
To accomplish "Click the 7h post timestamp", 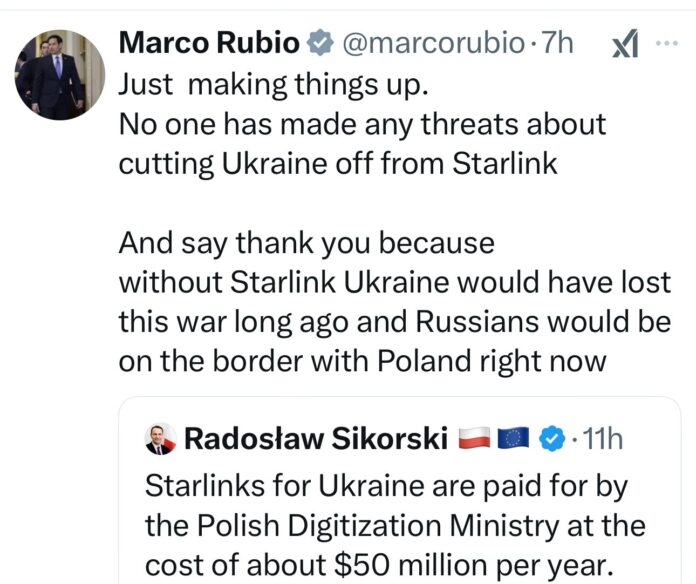I will tap(558, 43).
